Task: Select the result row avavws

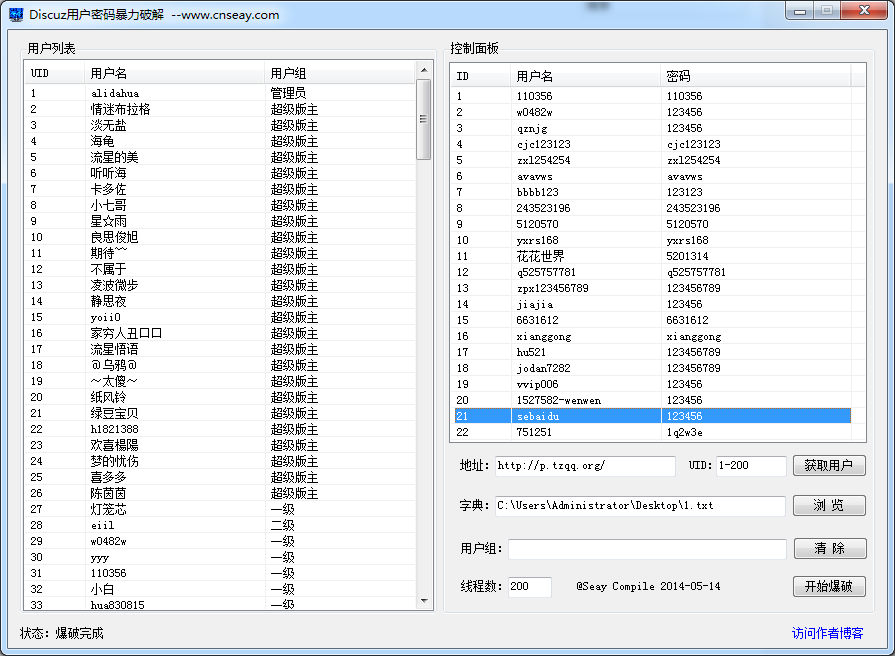Action: pos(652,176)
